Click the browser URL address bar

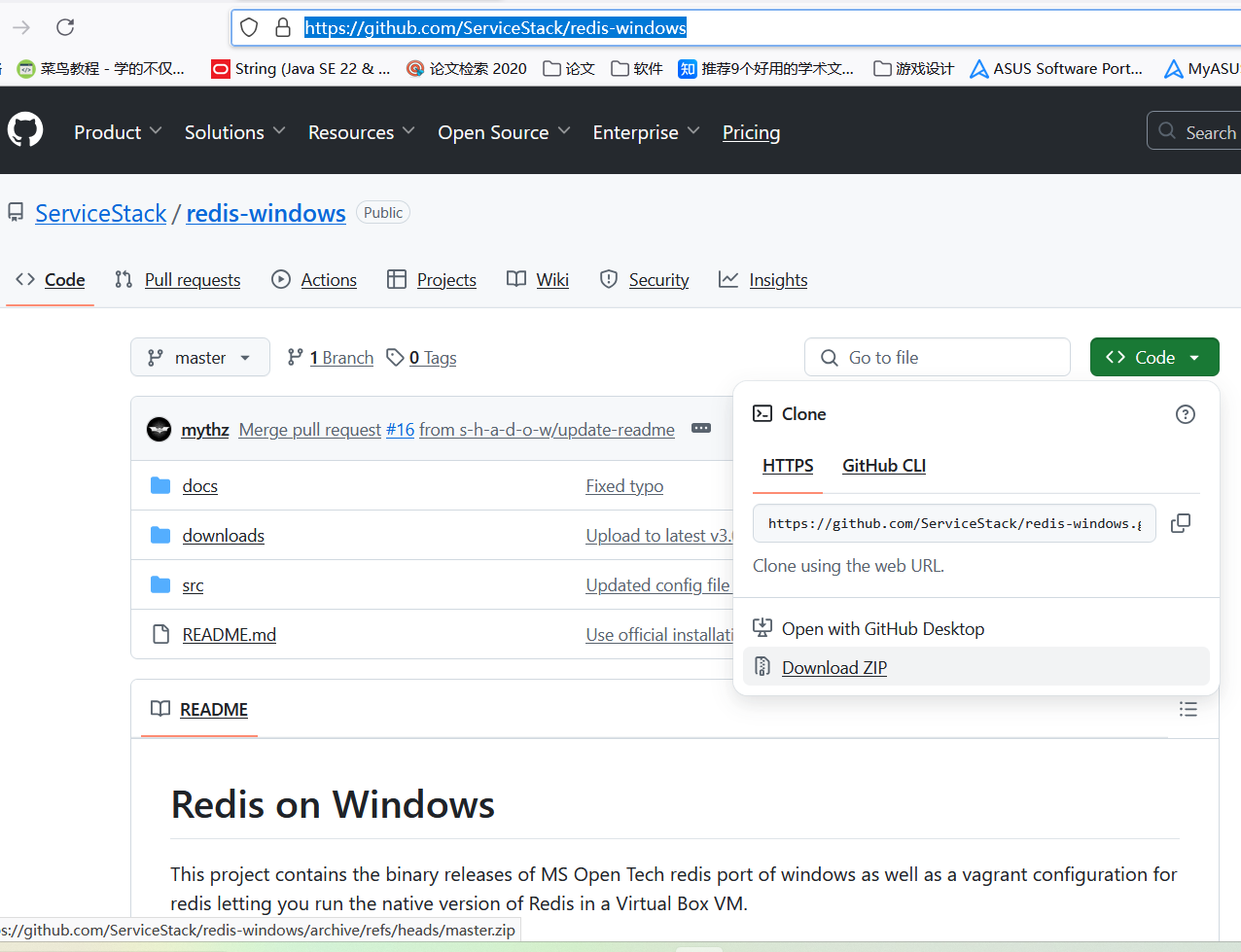coord(736,27)
